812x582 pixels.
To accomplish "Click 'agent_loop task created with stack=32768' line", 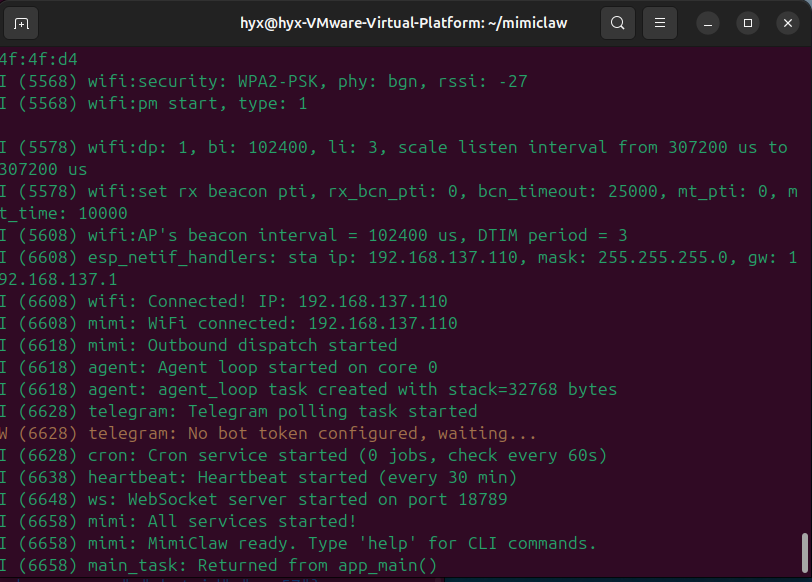I will [x=309, y=389].
